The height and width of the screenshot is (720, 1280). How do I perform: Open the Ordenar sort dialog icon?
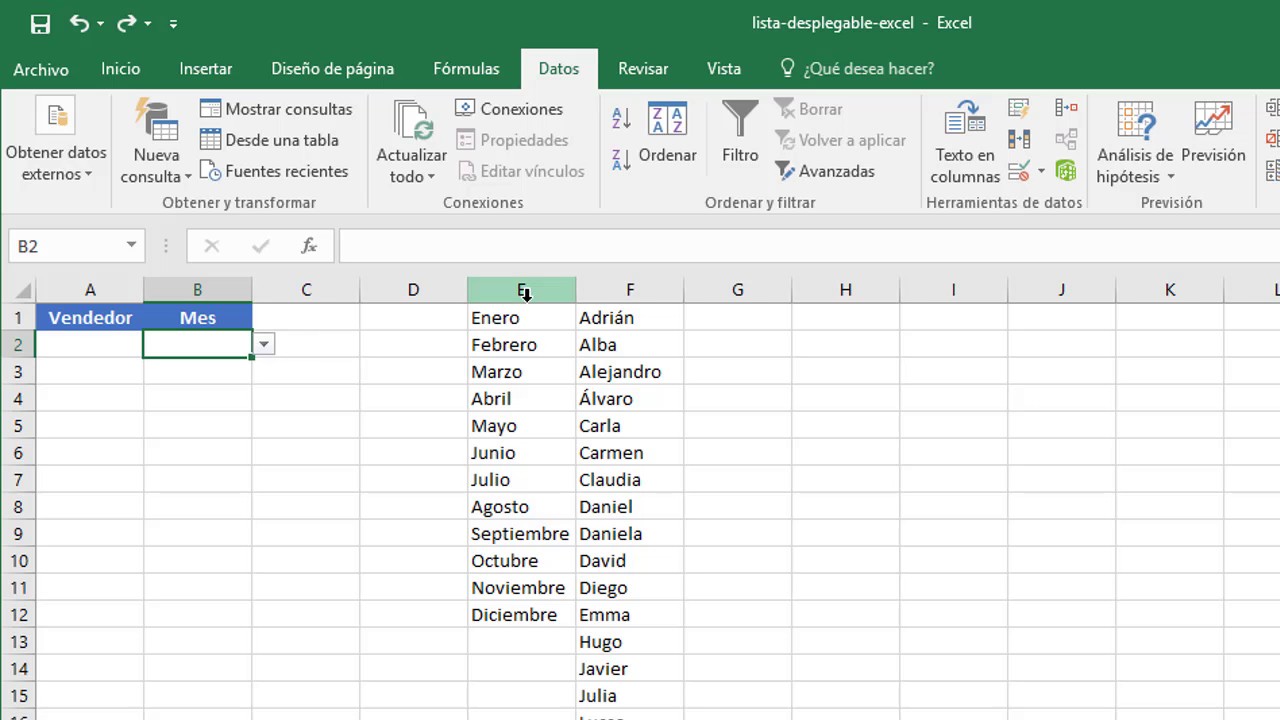pos(667,120)
